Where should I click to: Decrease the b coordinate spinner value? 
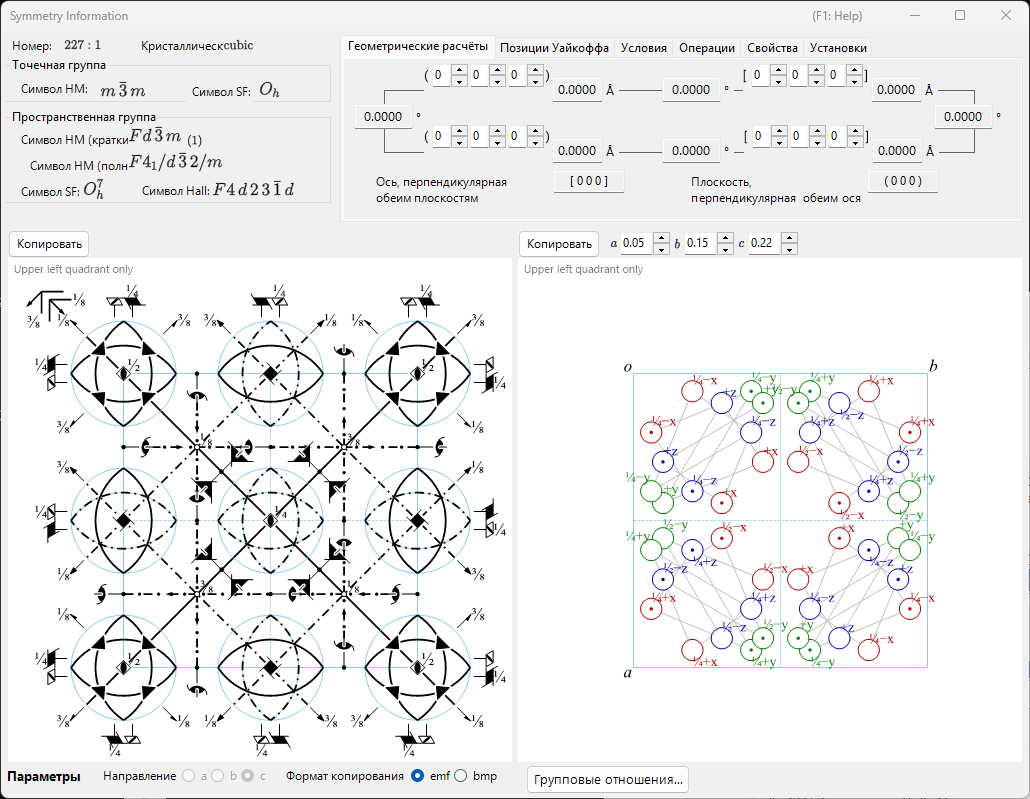coord(725,249)
